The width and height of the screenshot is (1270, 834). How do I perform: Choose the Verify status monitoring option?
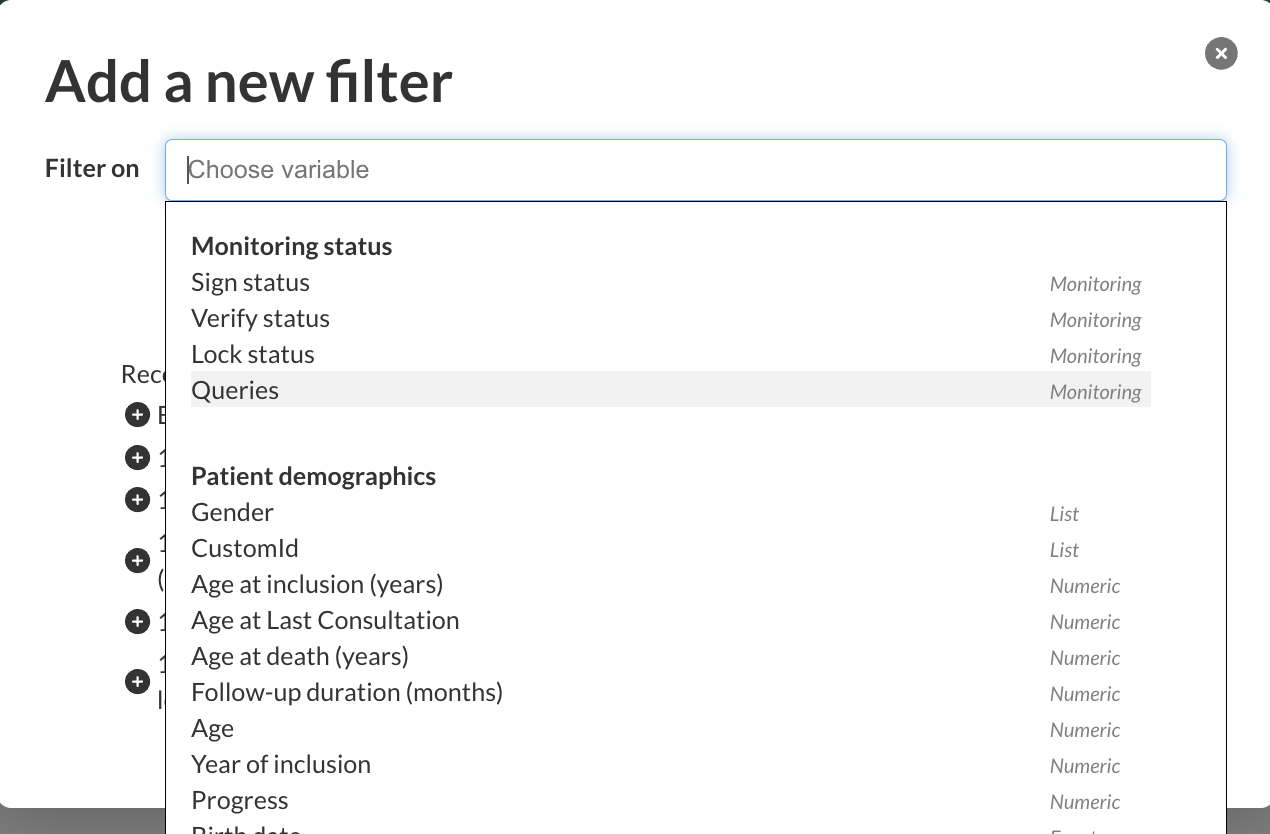pyautogui.click(x=261, y=319)
